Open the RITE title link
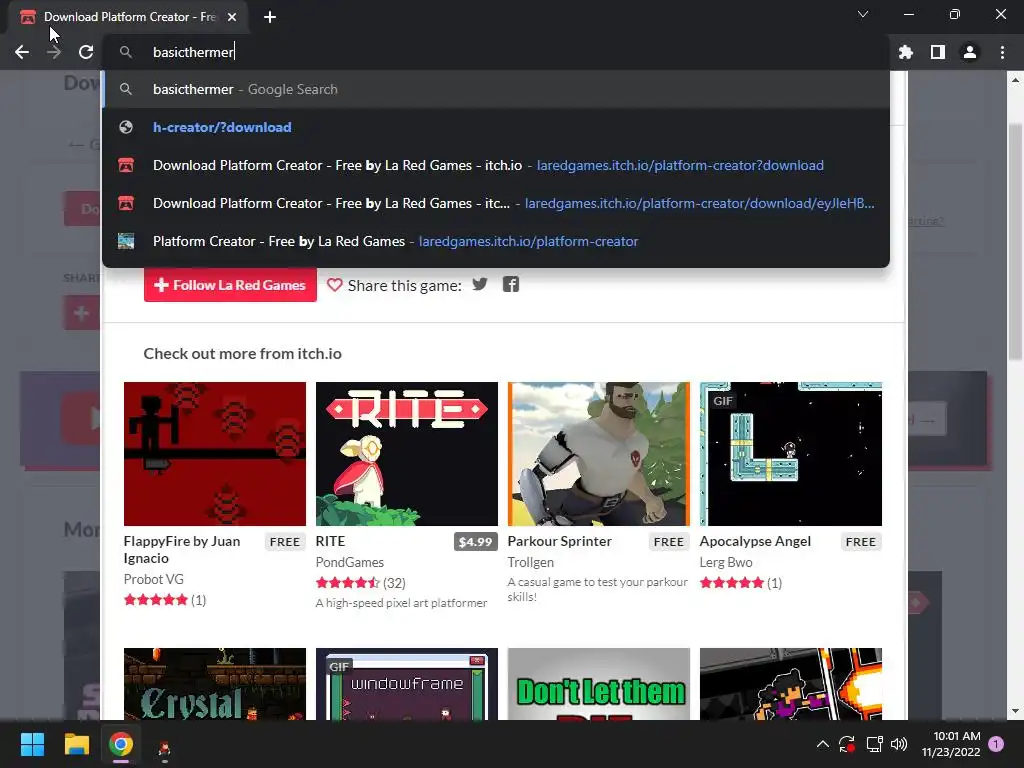1024x768 pixels. (330, 541)
